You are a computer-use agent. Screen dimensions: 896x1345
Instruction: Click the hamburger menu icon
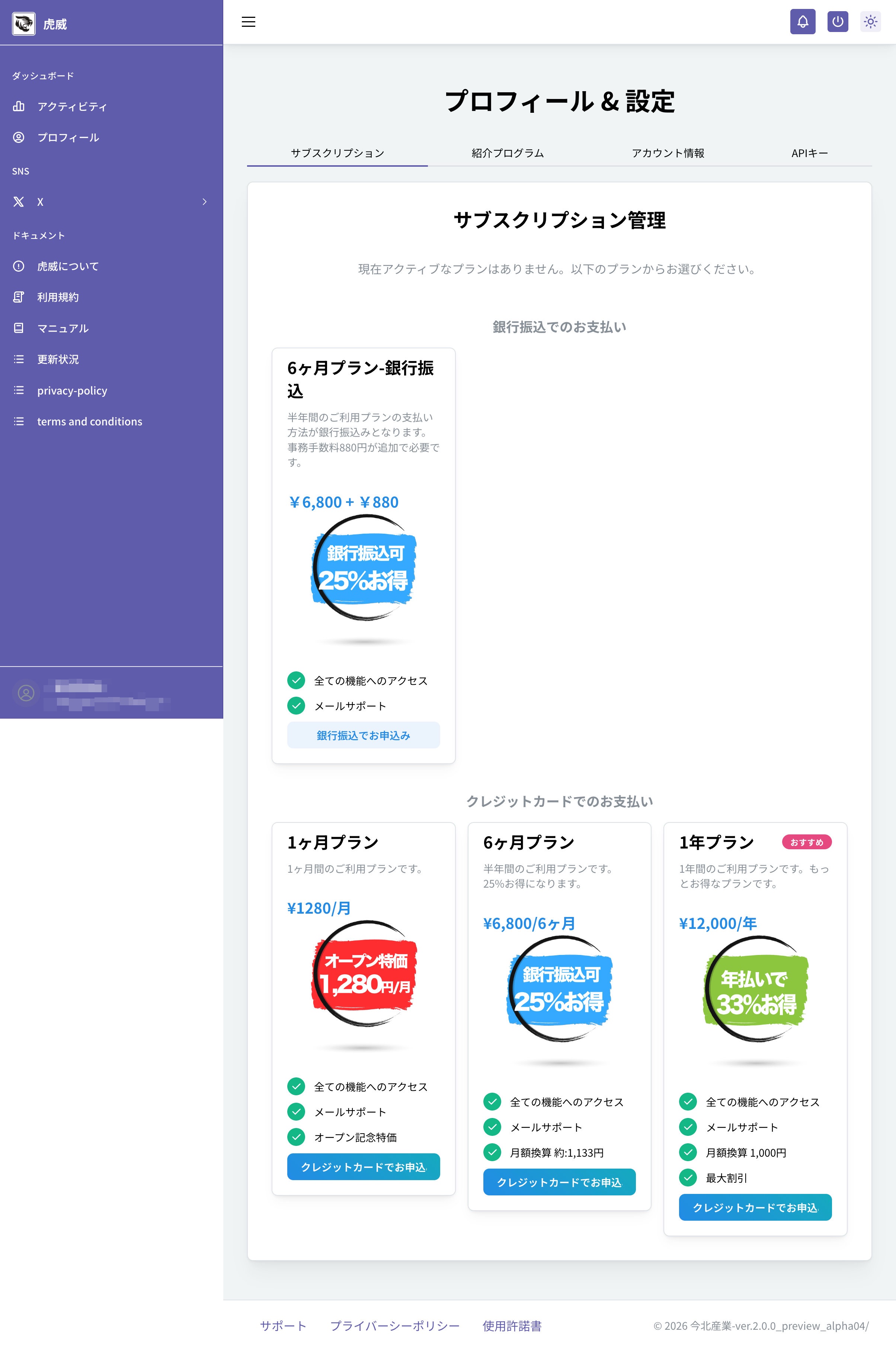(248, 22)
